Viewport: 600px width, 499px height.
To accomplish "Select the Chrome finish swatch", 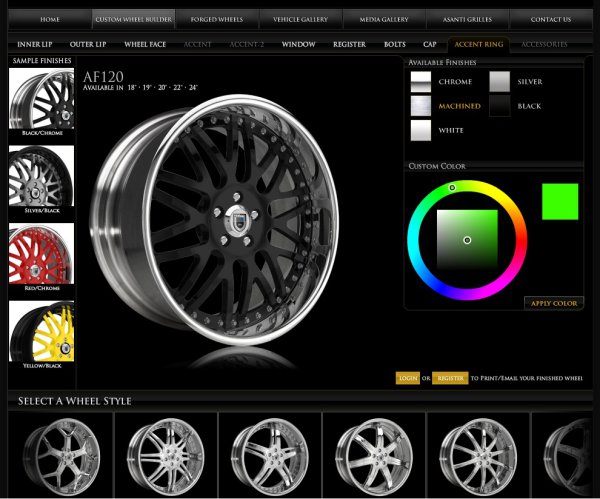I will point(421,82).
